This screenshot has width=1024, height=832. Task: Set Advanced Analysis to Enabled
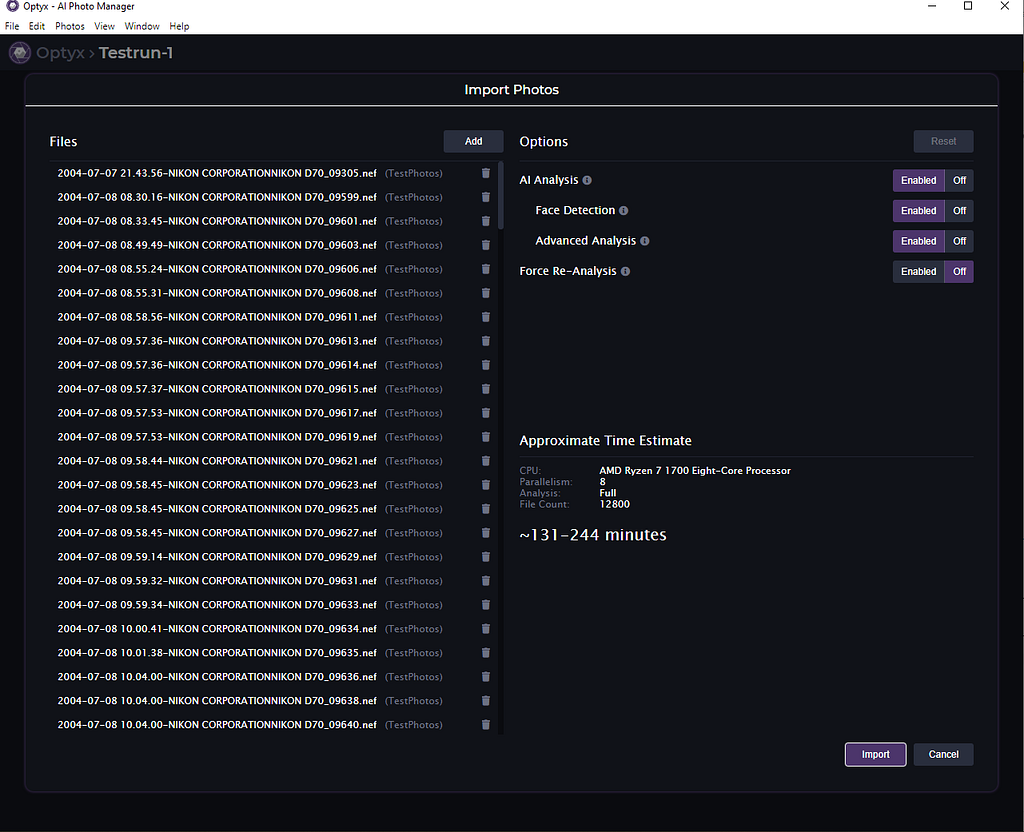pos(918,241)
